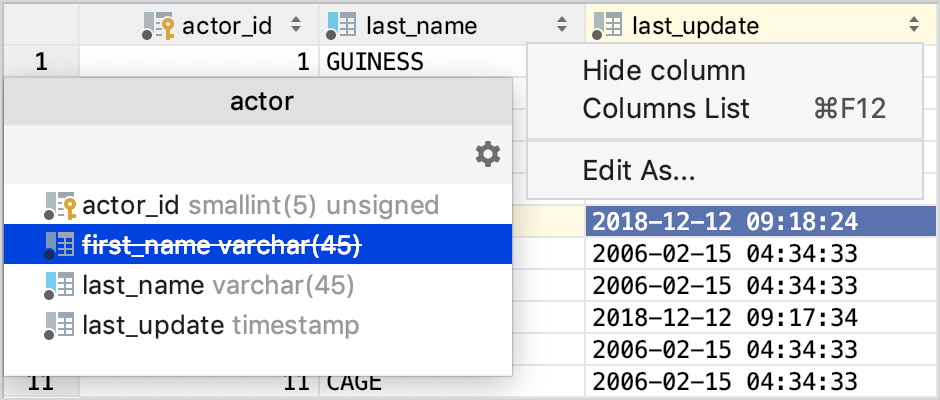Click sort arrows on actor_id column
940x400 pixels.
click(x=295, y=25)
